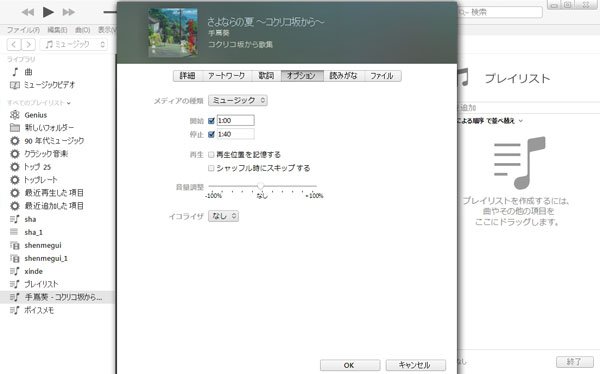600x374 pixels.
Task: Open the ミュージック media picker in toolbar
Action: pyautogui.click(x=74, y=44)
